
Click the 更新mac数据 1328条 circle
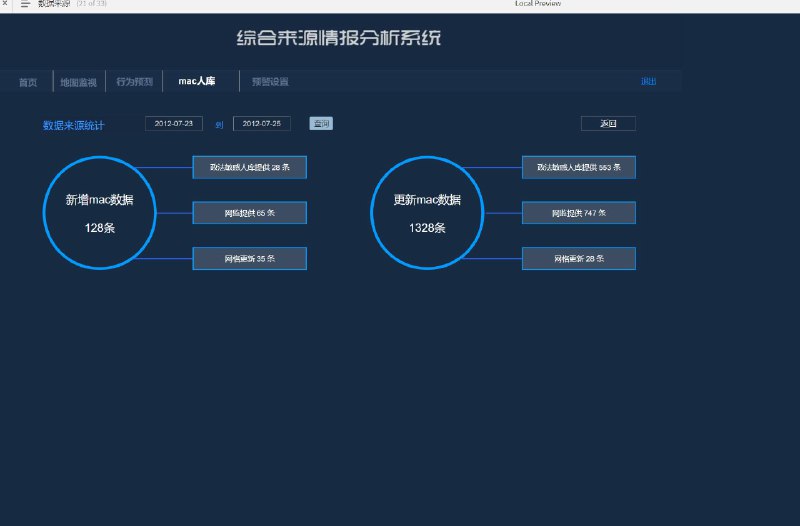click(427, 213)
